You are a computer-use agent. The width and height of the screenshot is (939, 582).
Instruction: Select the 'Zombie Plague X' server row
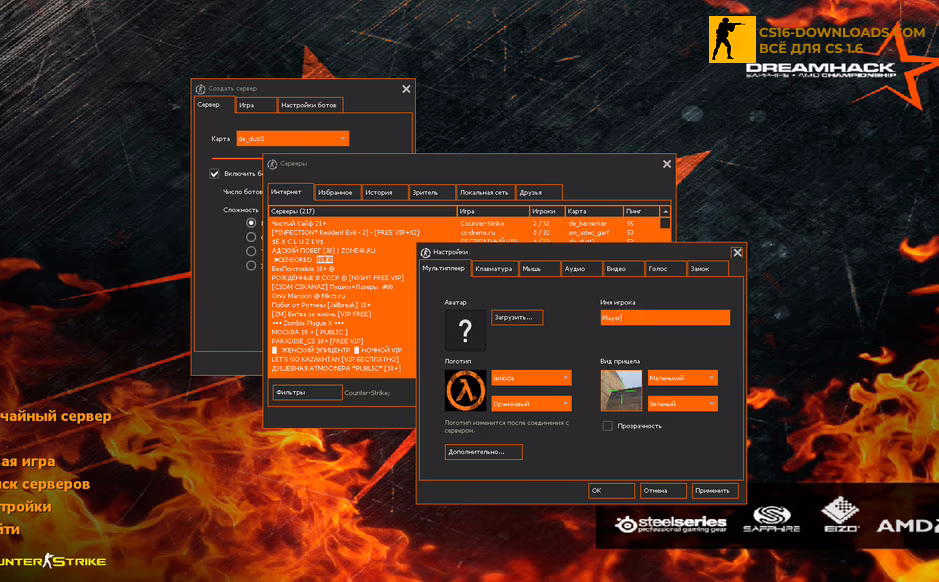343,323
